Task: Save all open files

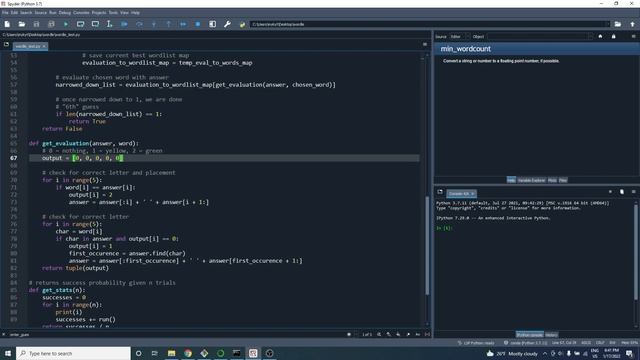Action: click(51, 24)
